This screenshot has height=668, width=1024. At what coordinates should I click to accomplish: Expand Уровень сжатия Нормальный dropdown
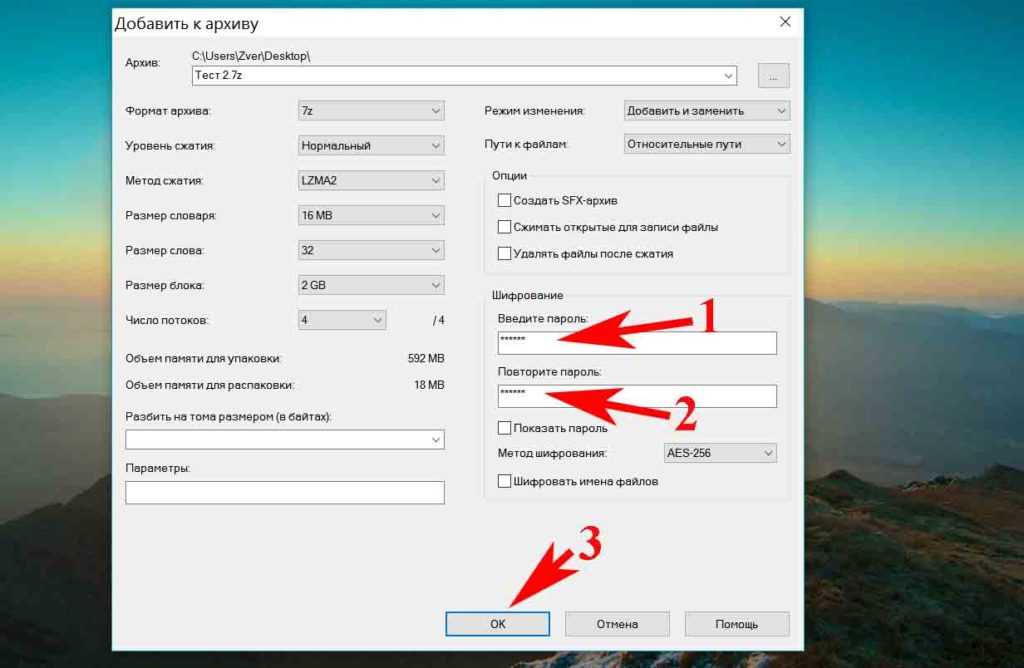pos(371,146)
